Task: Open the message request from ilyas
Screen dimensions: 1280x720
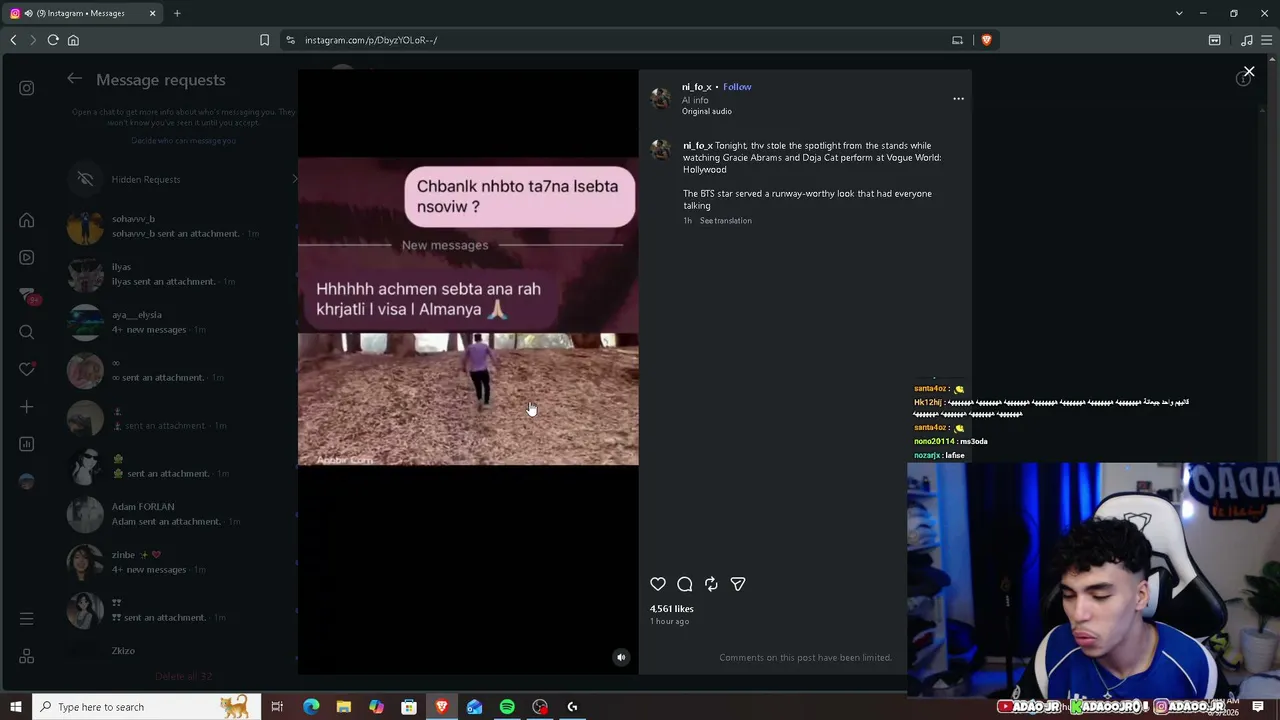Action: click(182, 275)
